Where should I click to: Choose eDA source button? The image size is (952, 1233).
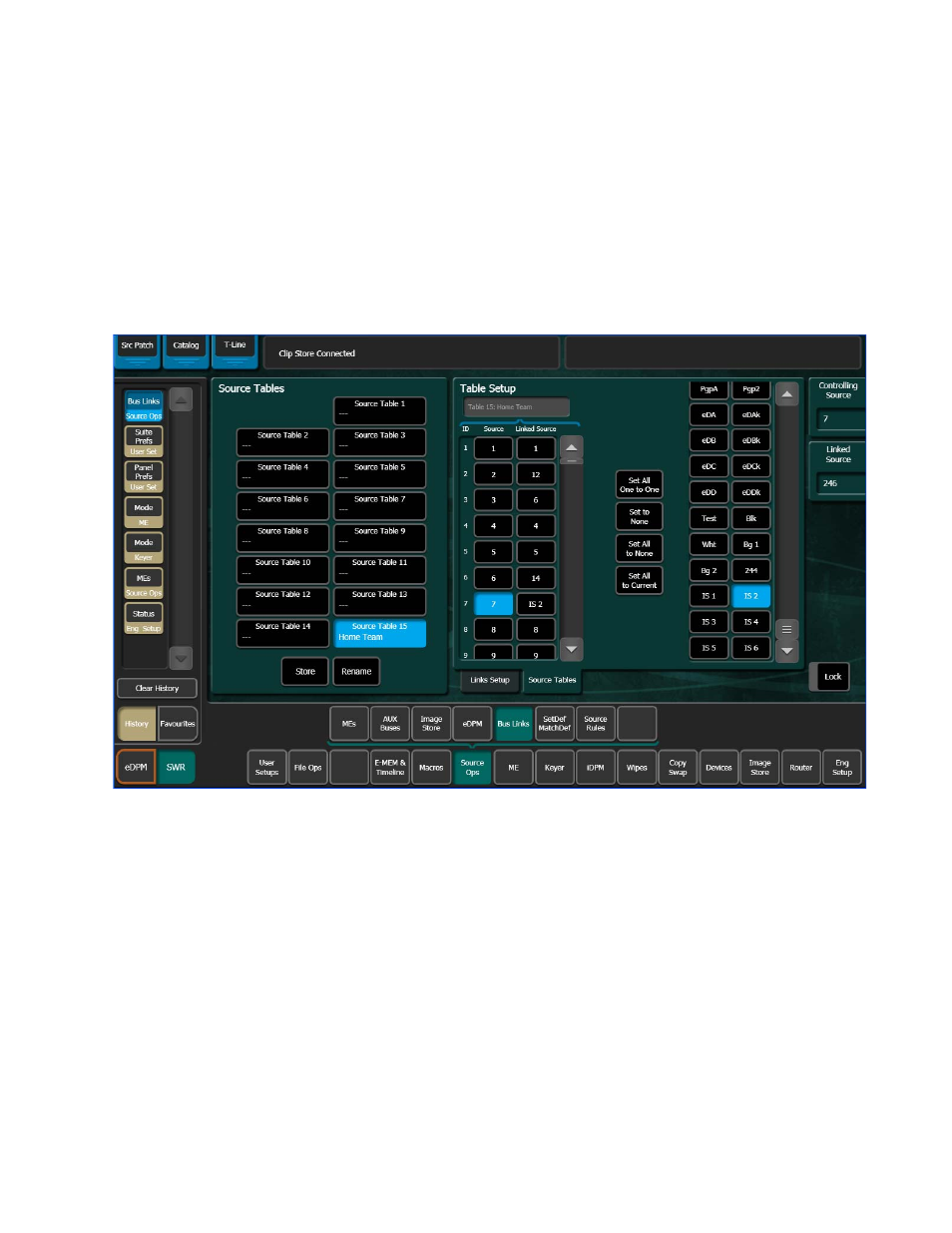[x=709, y=414]
